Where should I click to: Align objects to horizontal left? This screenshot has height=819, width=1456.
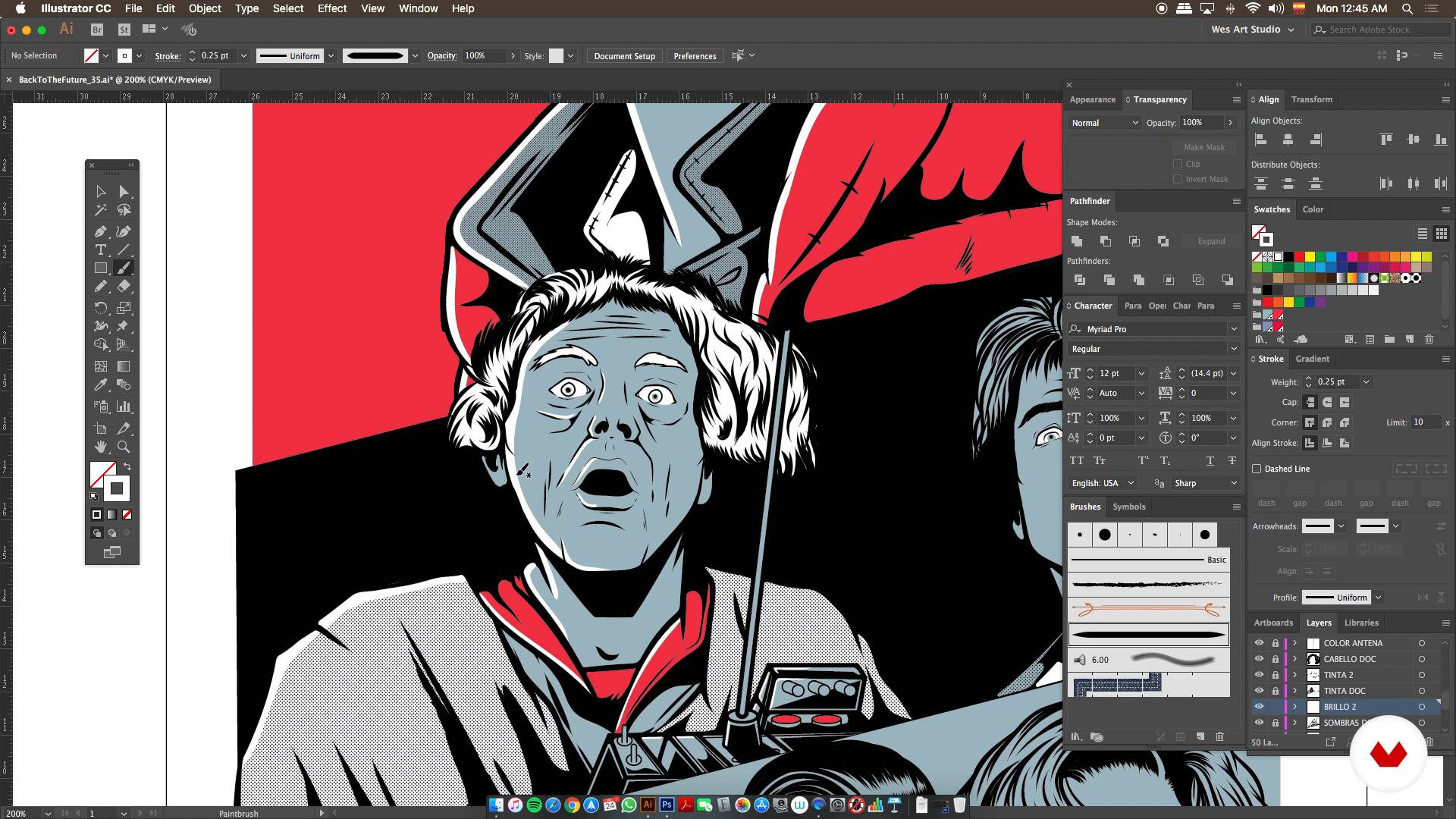(1260, 140)
